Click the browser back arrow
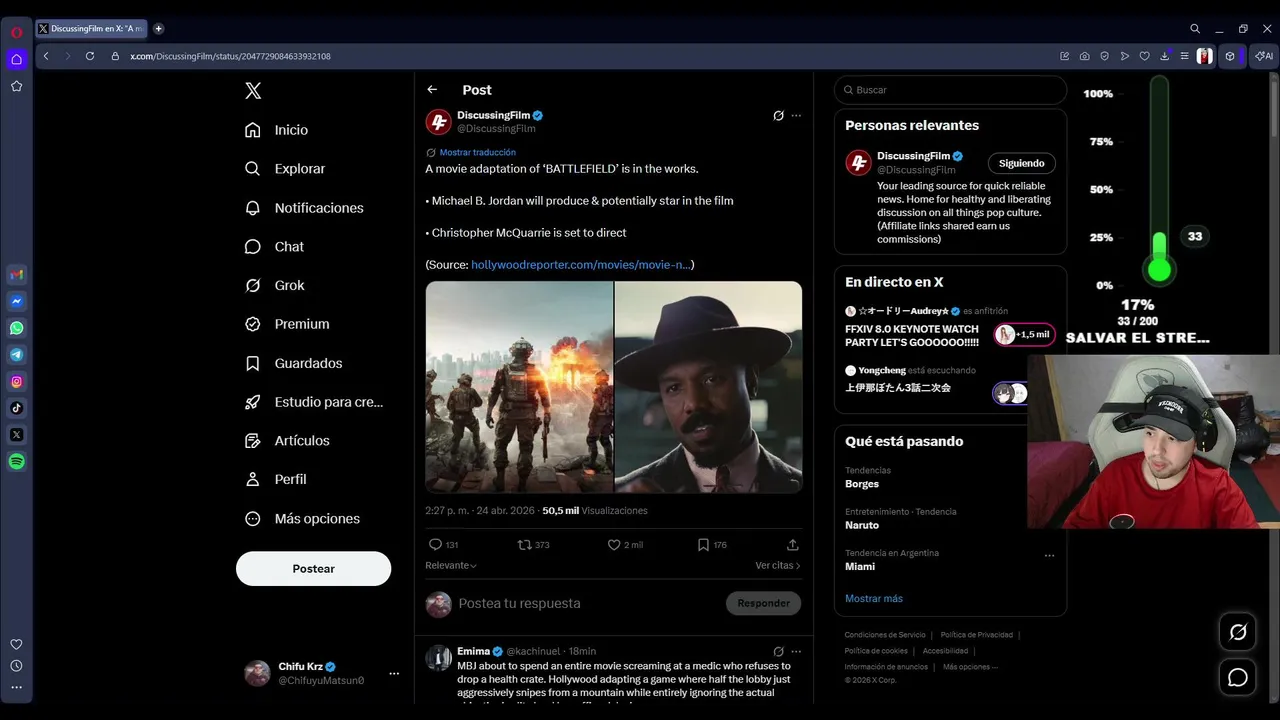This screenshot has width=1280, height=720. (46, 56)
